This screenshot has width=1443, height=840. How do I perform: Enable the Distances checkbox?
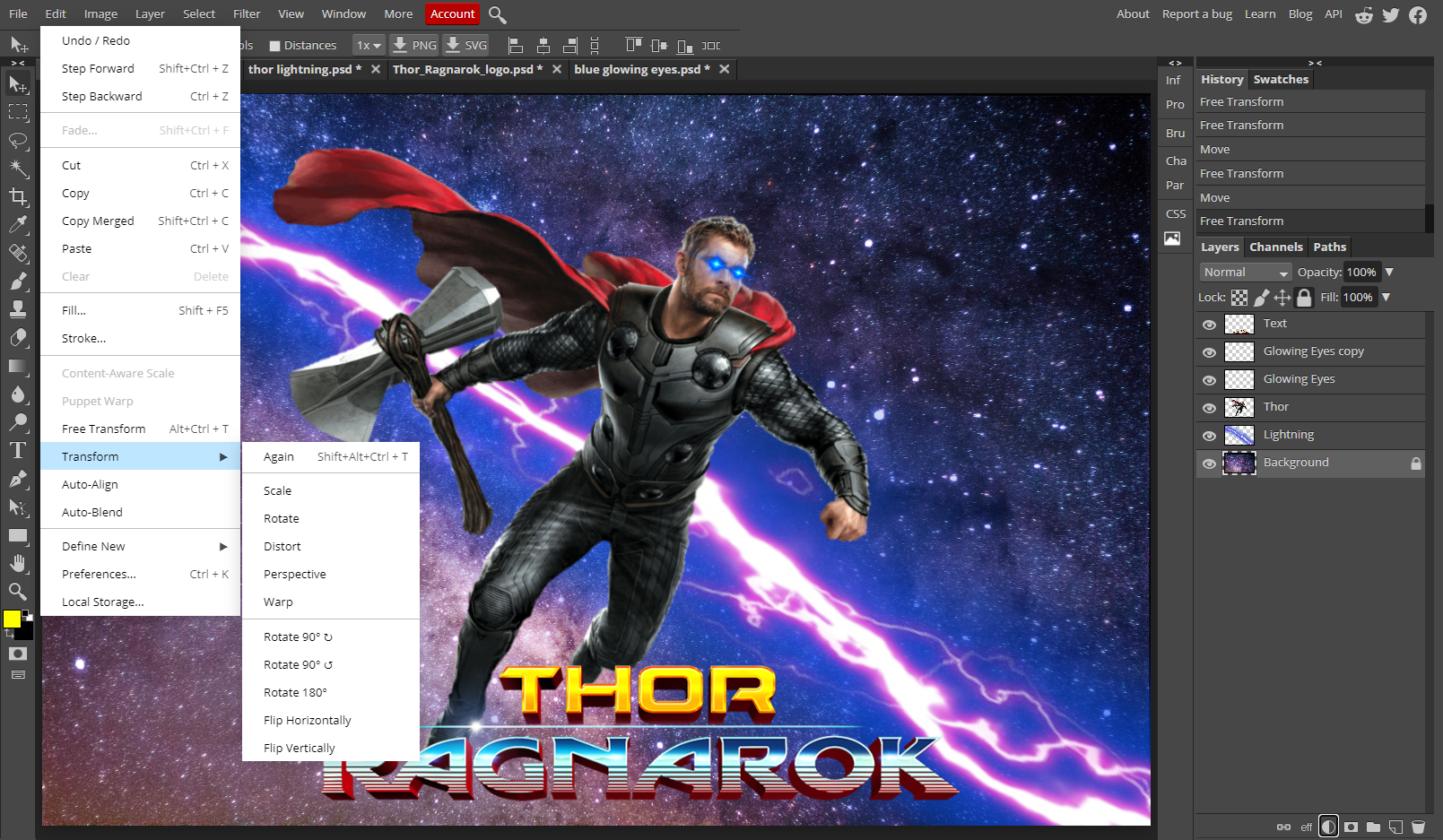pyautogui.click(x=275, y=46)
